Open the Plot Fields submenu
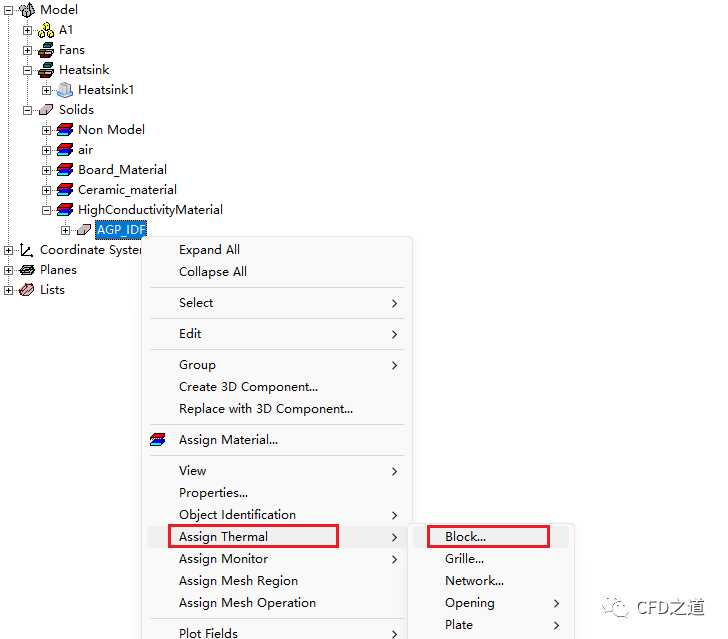Image resolution: width=728 pixels, height=639 pixels. tap(277, 632)
